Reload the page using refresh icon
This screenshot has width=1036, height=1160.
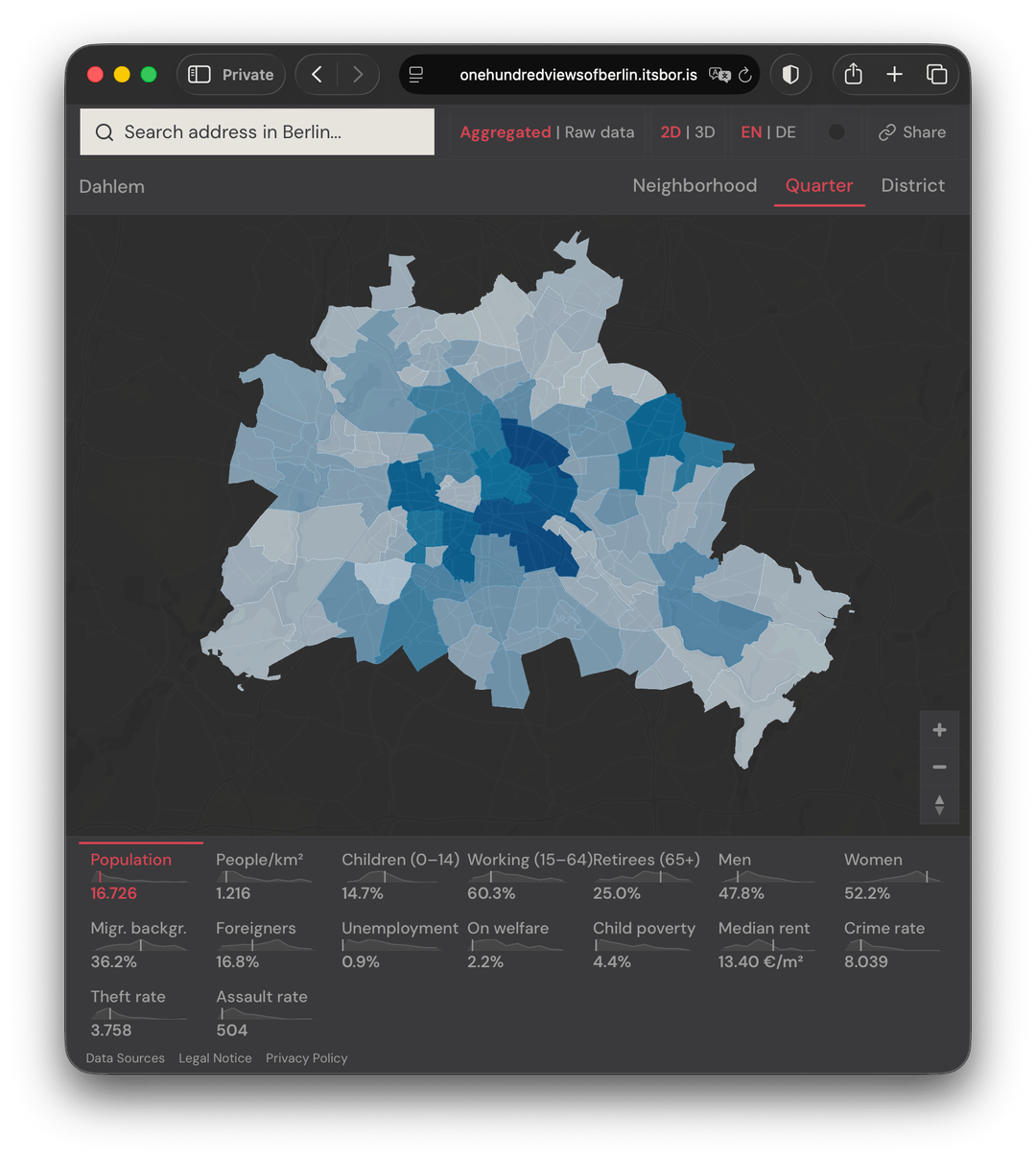[x=744, y=75]
